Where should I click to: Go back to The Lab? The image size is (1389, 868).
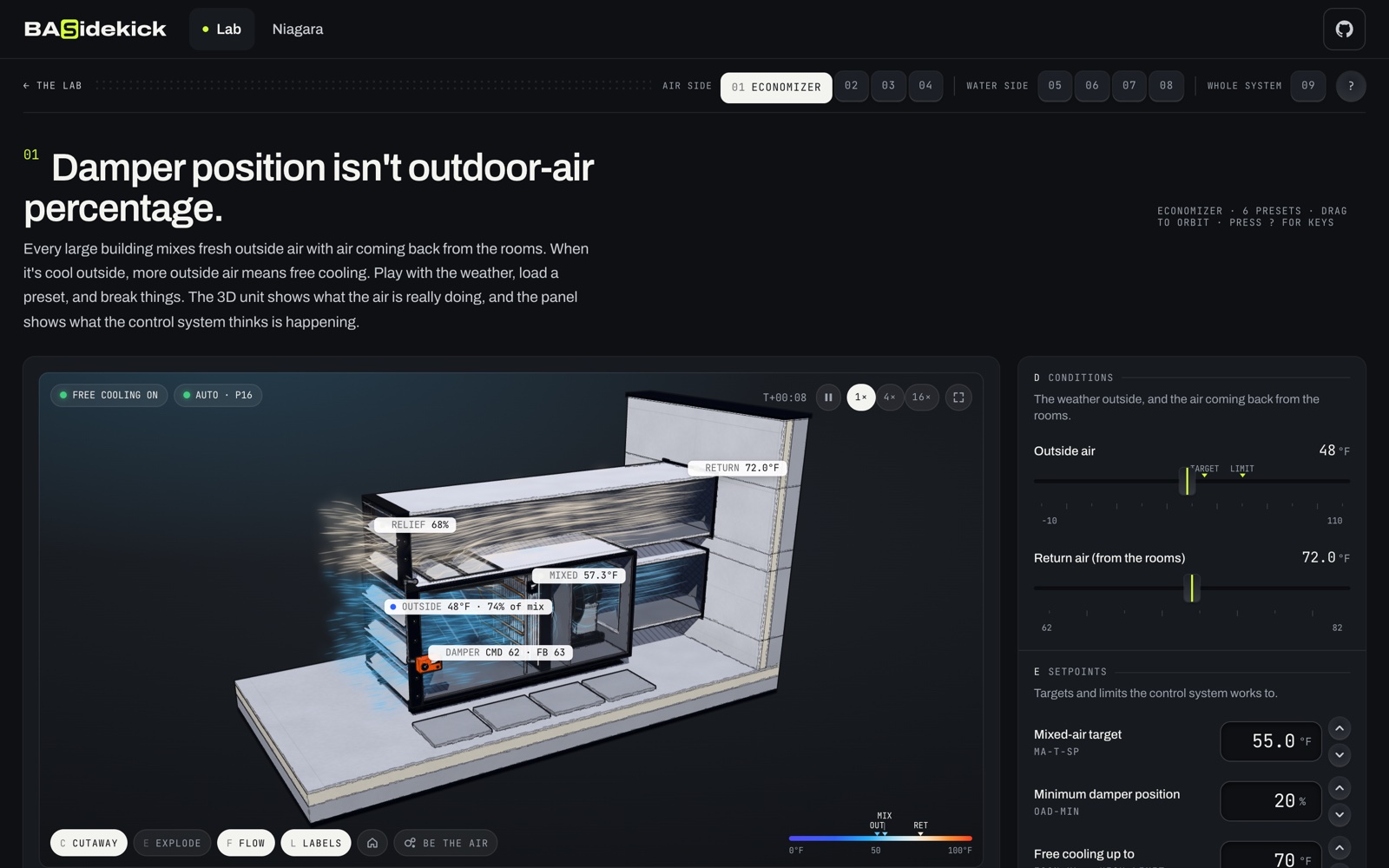point(53,86)
